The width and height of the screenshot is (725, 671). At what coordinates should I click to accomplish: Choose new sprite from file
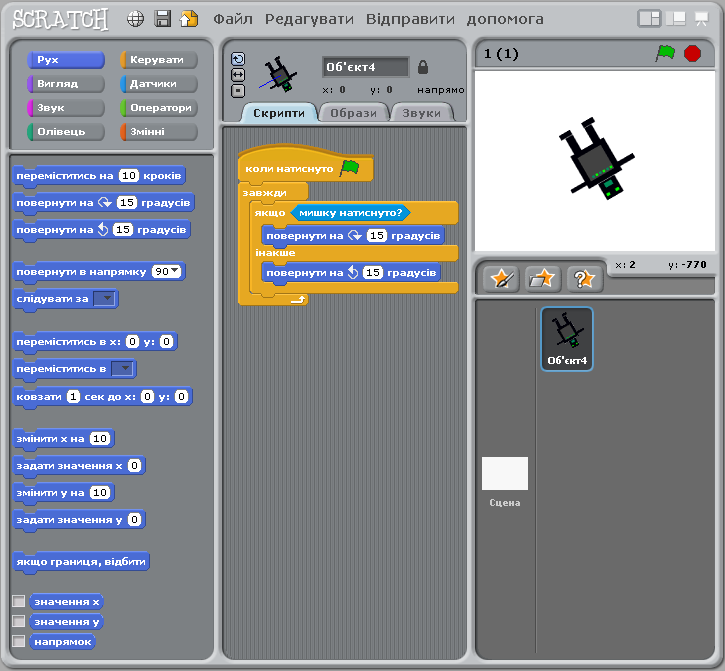[x=543, y=279]
